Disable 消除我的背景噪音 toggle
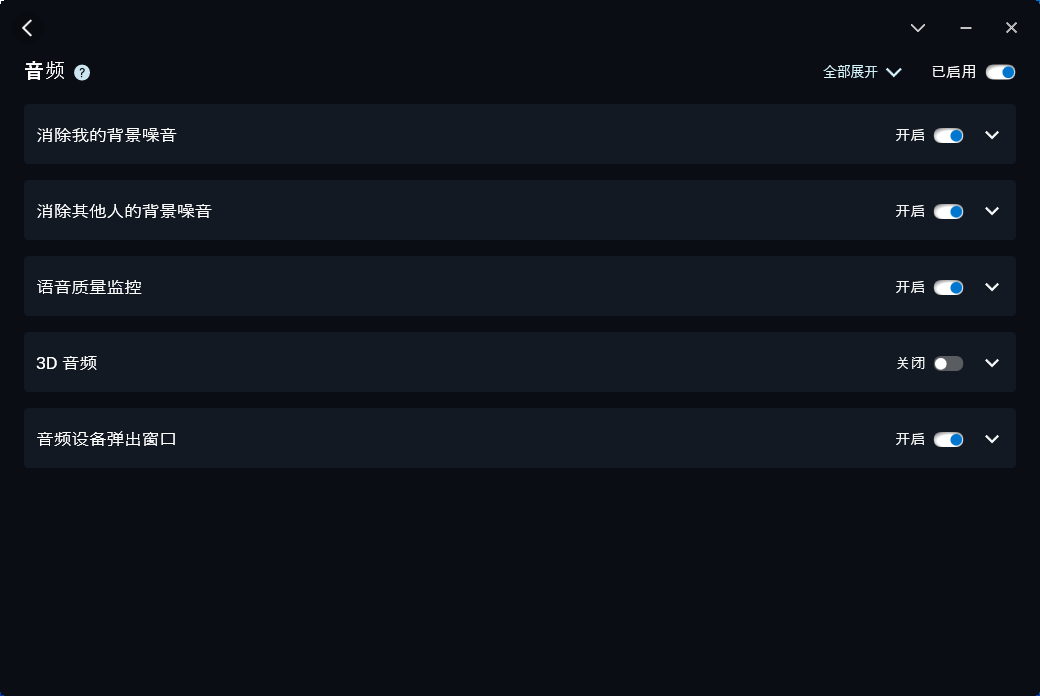The height and width of the screenshot is (696, 1040). tap(948, 135)
